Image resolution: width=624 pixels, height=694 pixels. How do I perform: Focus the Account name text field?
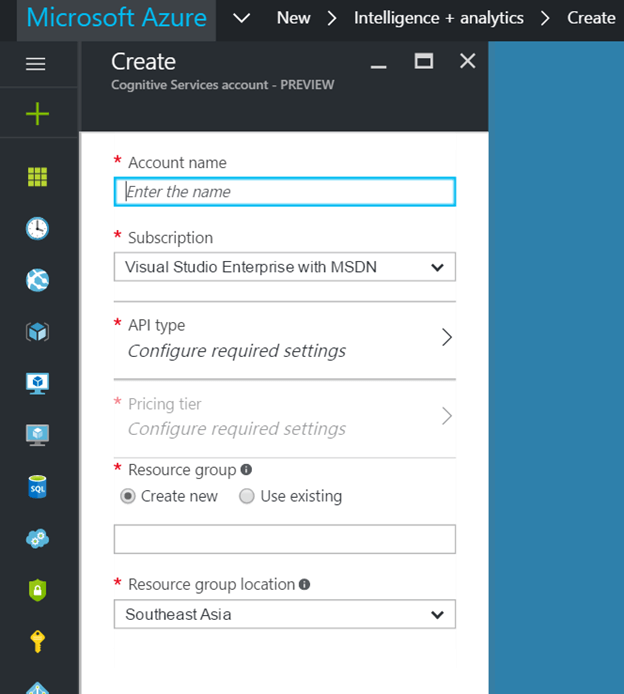[x=285, y=191]
